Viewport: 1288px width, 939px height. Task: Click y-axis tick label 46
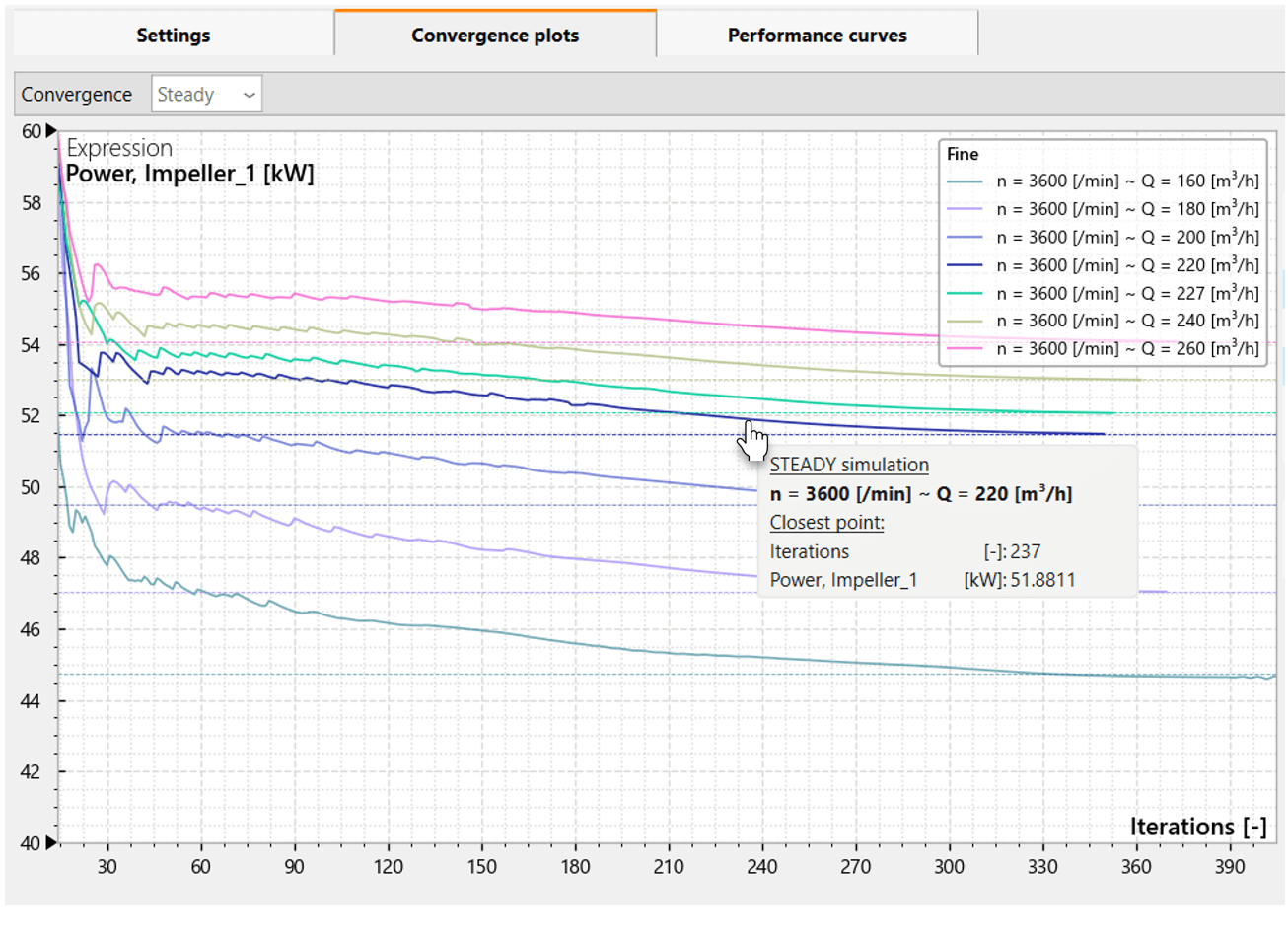pos(33,629)
